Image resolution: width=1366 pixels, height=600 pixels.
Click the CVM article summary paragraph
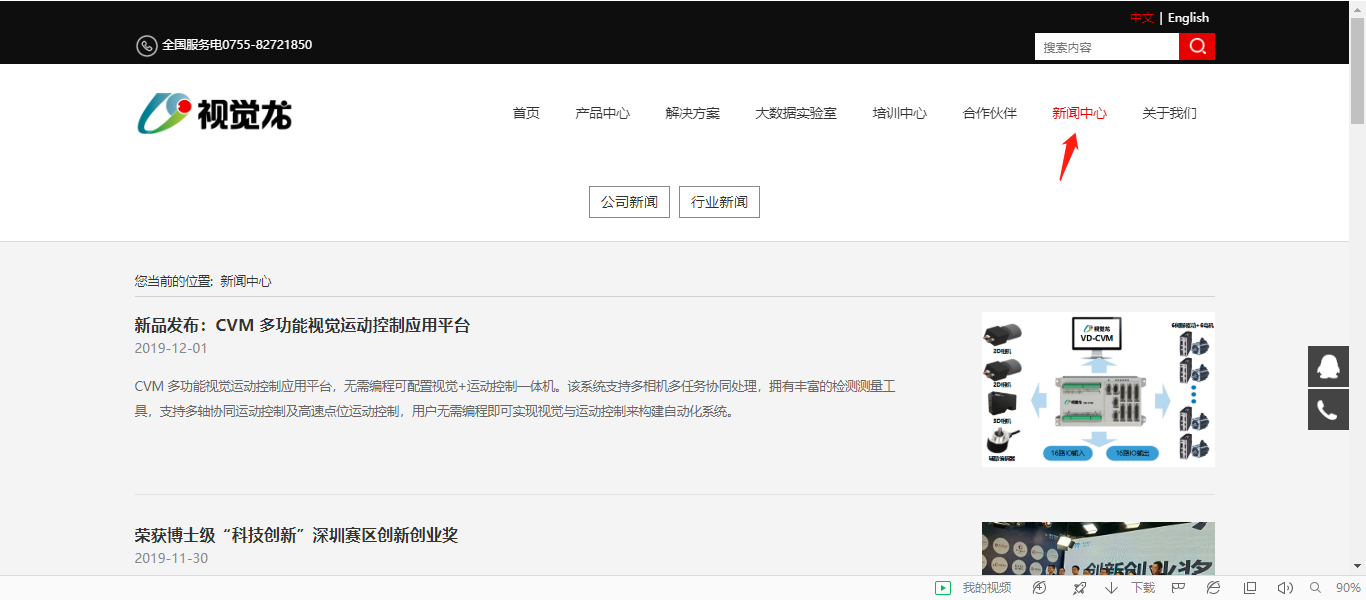tap(515, 398)
